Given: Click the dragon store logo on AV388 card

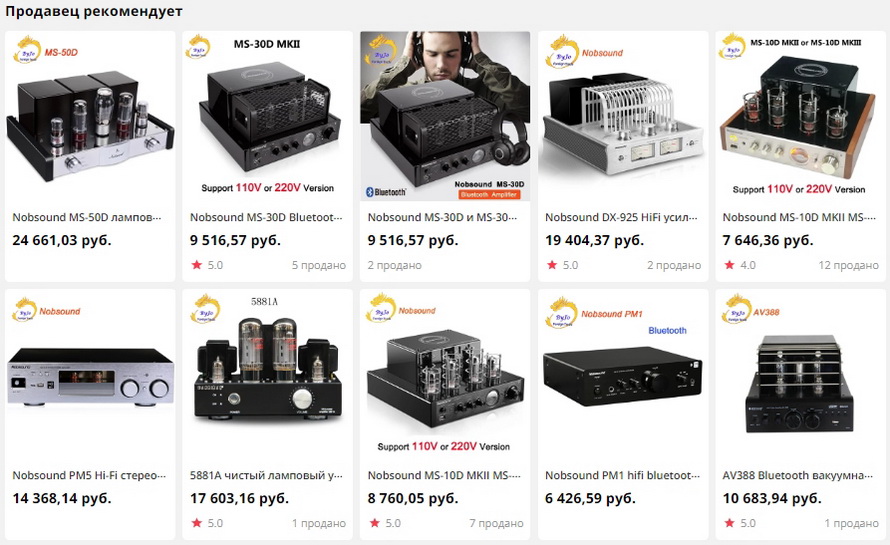Looking at the screenshot, I should click(736, 309).
